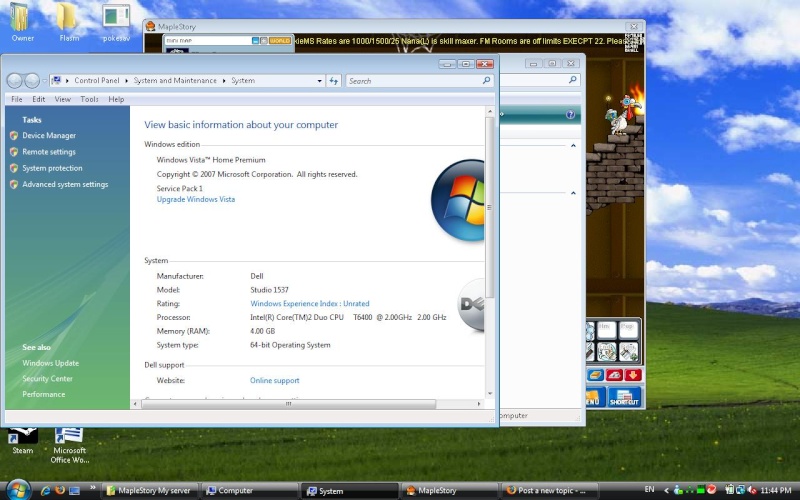Screen dimensions: 800x500
Task: Open Microsoft Office Word desktop shortcut
Action: coord(69,445)
